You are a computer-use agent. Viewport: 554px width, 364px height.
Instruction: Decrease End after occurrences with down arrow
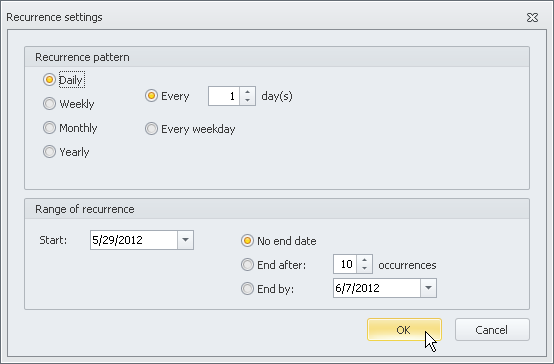(x=364, y=268)
